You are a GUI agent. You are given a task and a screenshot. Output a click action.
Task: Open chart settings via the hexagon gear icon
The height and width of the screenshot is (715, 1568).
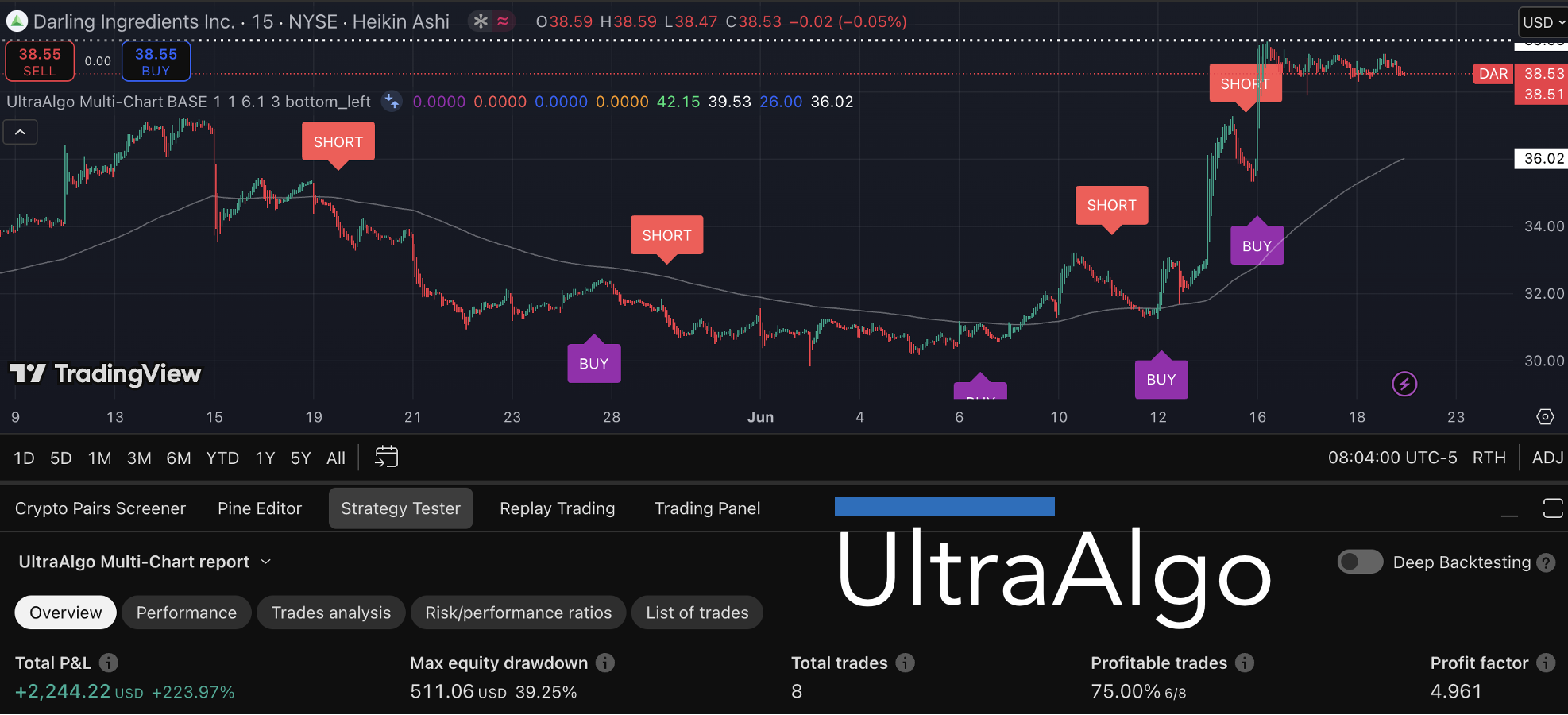point(1545,417)
